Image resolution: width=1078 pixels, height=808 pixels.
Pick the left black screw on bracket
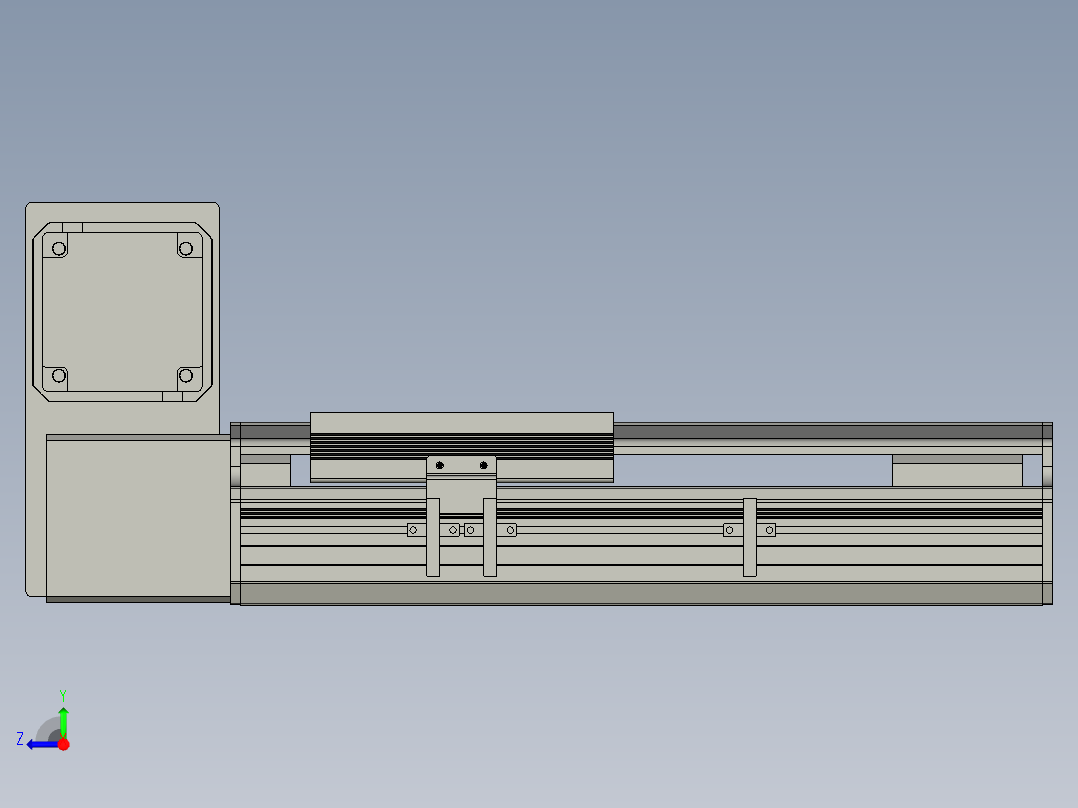tap(440, 466)
